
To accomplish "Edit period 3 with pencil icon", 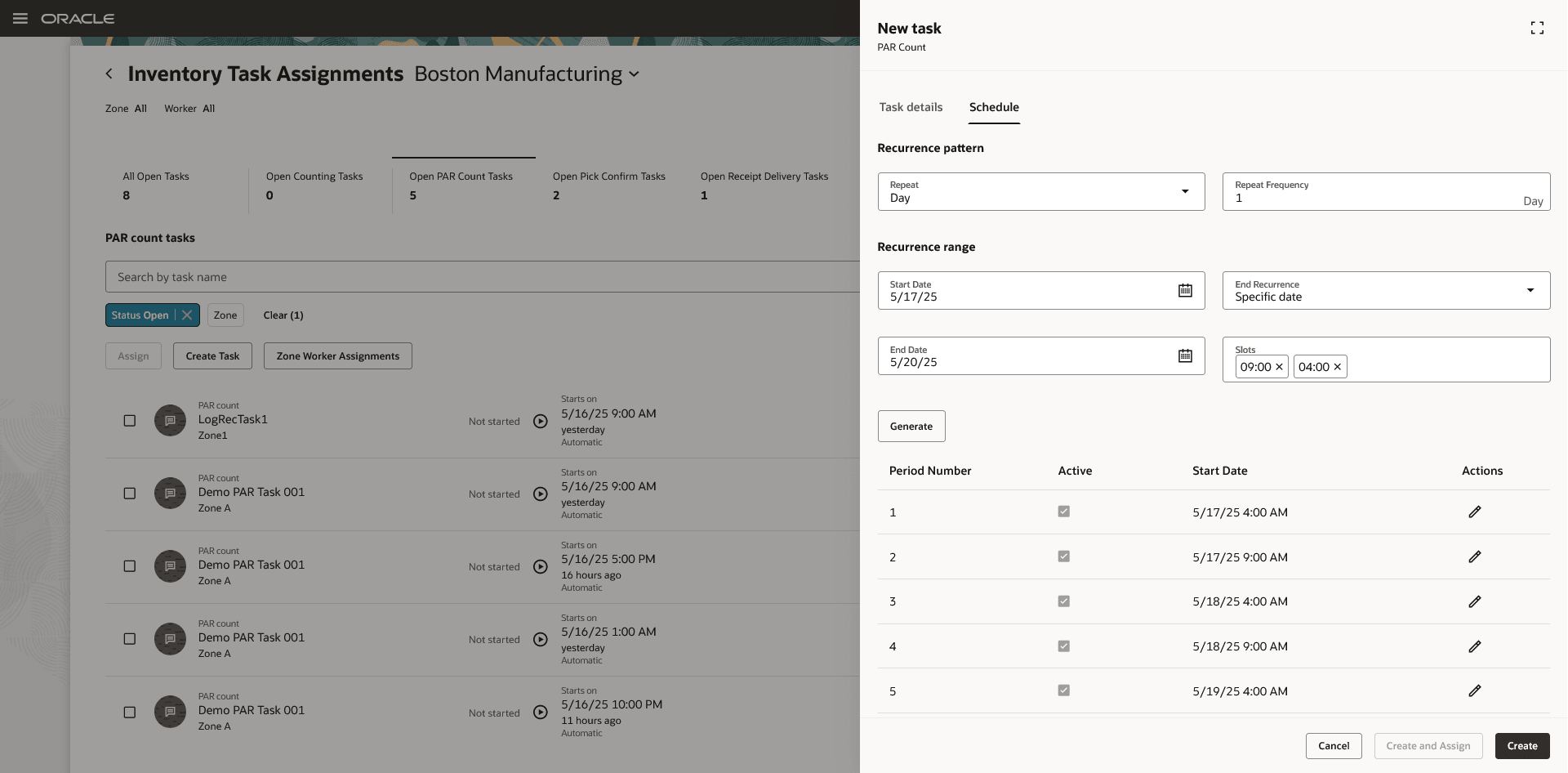I will [1474, 601].
